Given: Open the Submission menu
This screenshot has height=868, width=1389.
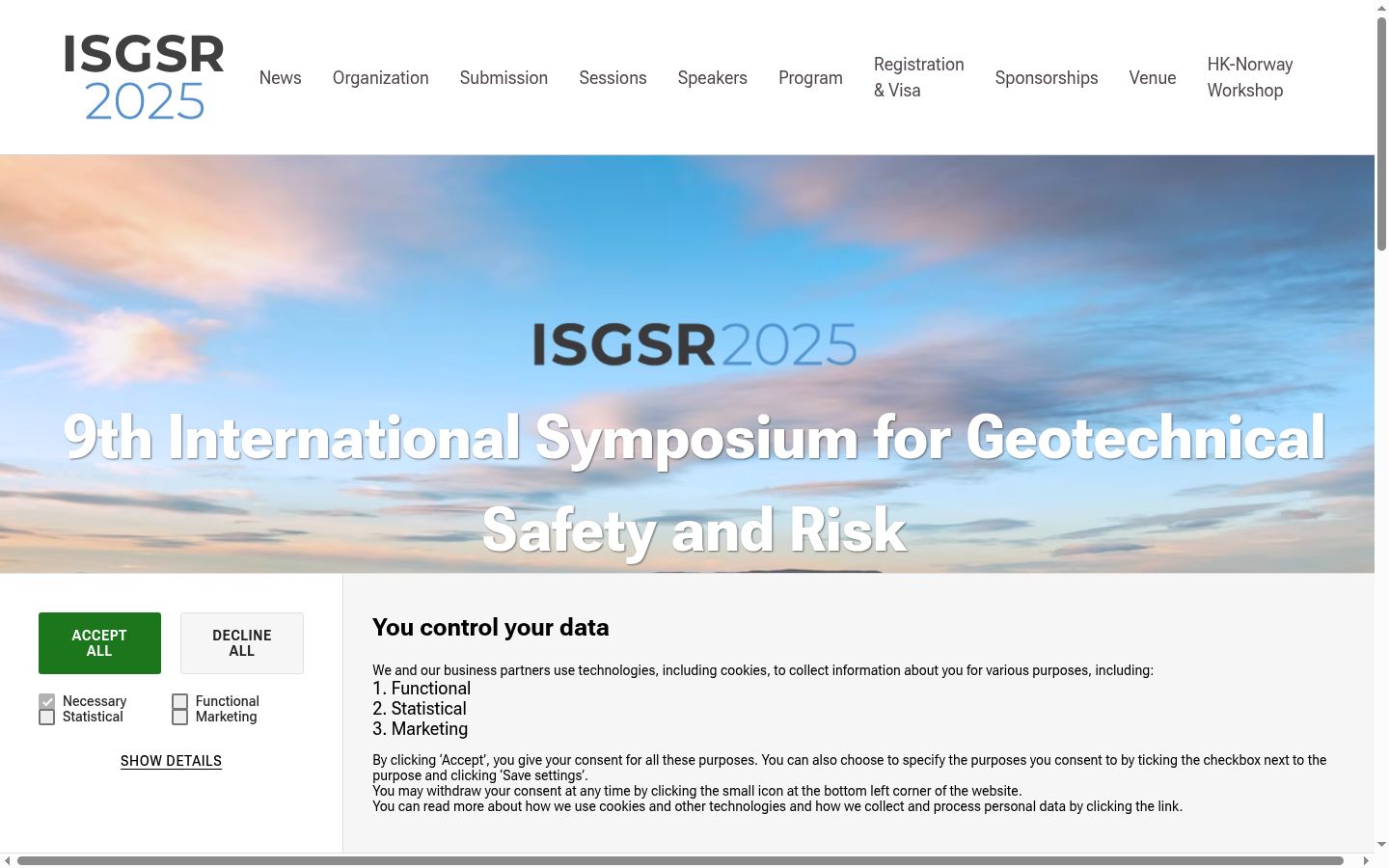Looking at the screenshot, I should pos(504,78).
